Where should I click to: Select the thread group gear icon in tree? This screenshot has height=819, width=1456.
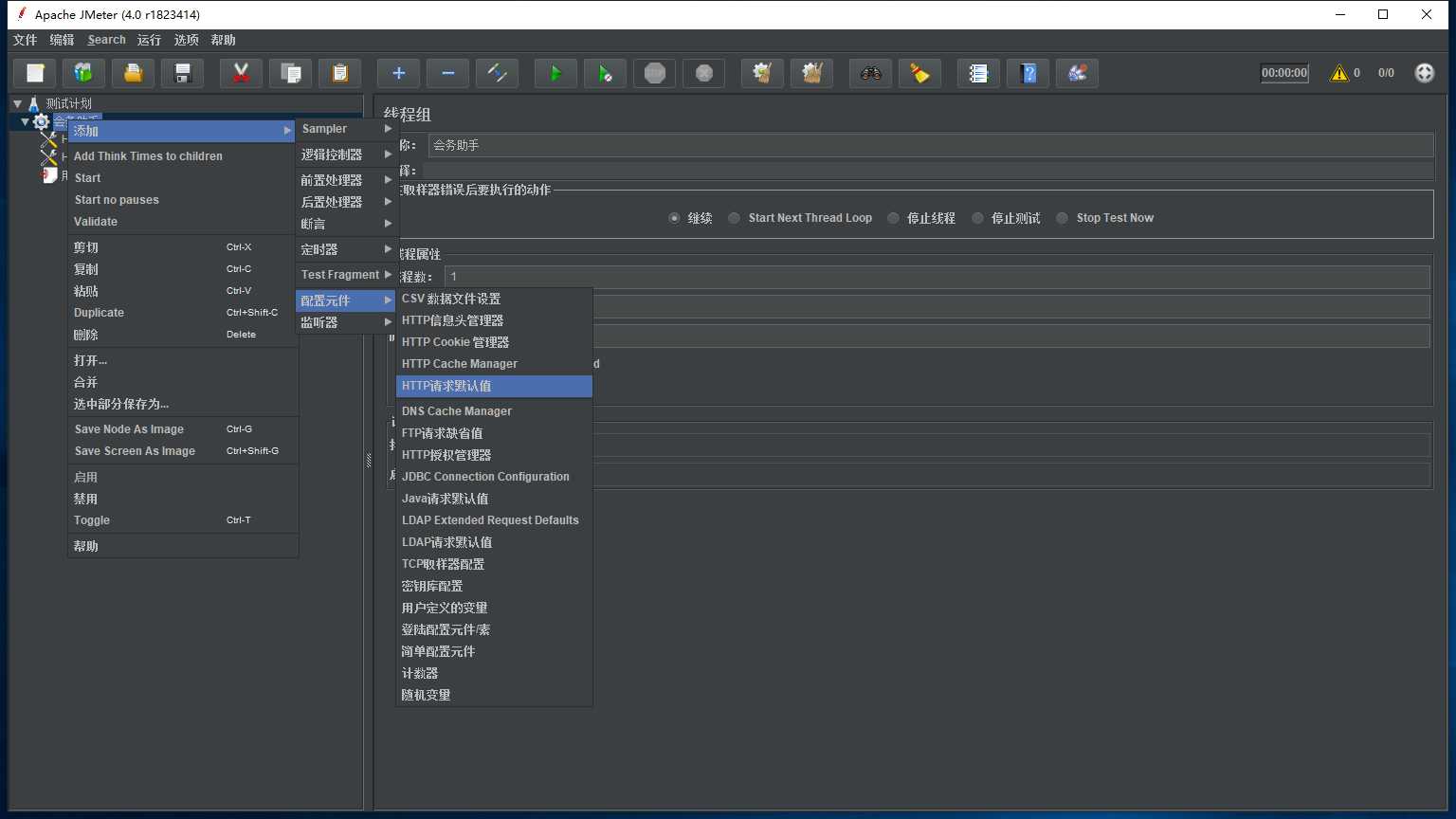point(41,121)
